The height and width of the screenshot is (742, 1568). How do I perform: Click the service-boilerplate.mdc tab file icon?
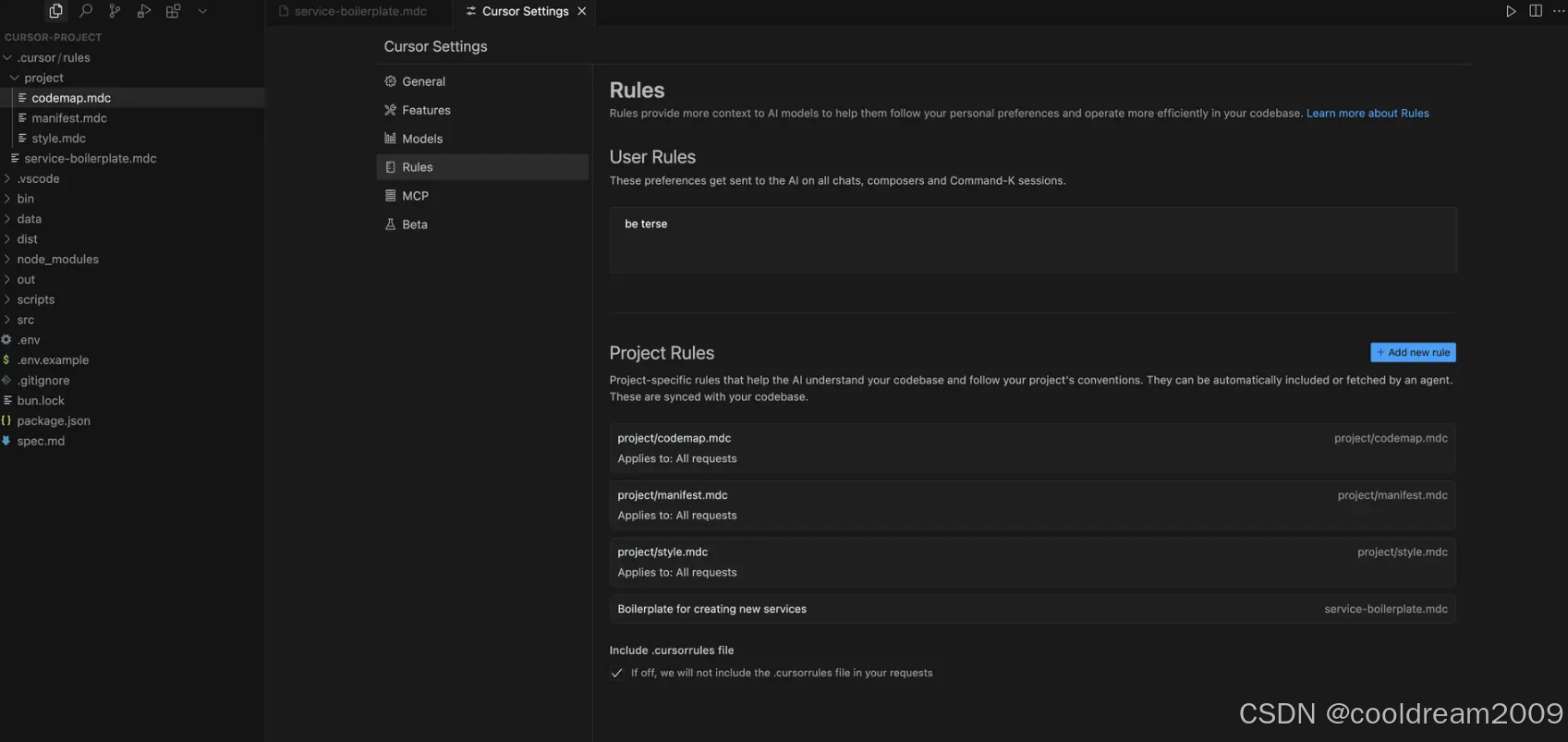(284, 11)
